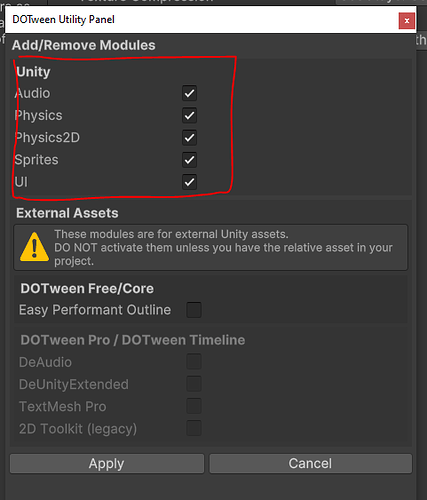
Task: Disable the Physics2D module checkbox
Action: click(189, 137)
